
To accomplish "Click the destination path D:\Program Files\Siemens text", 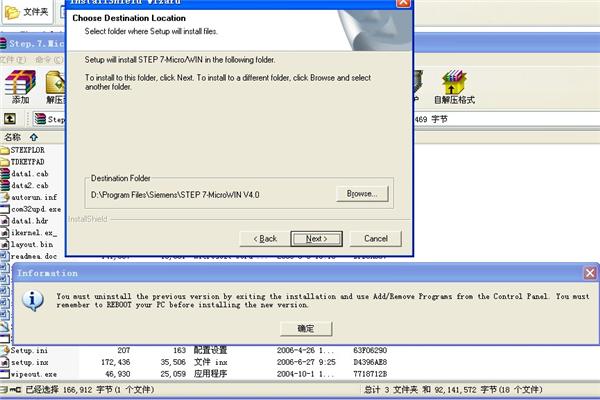I will point(175,195).
